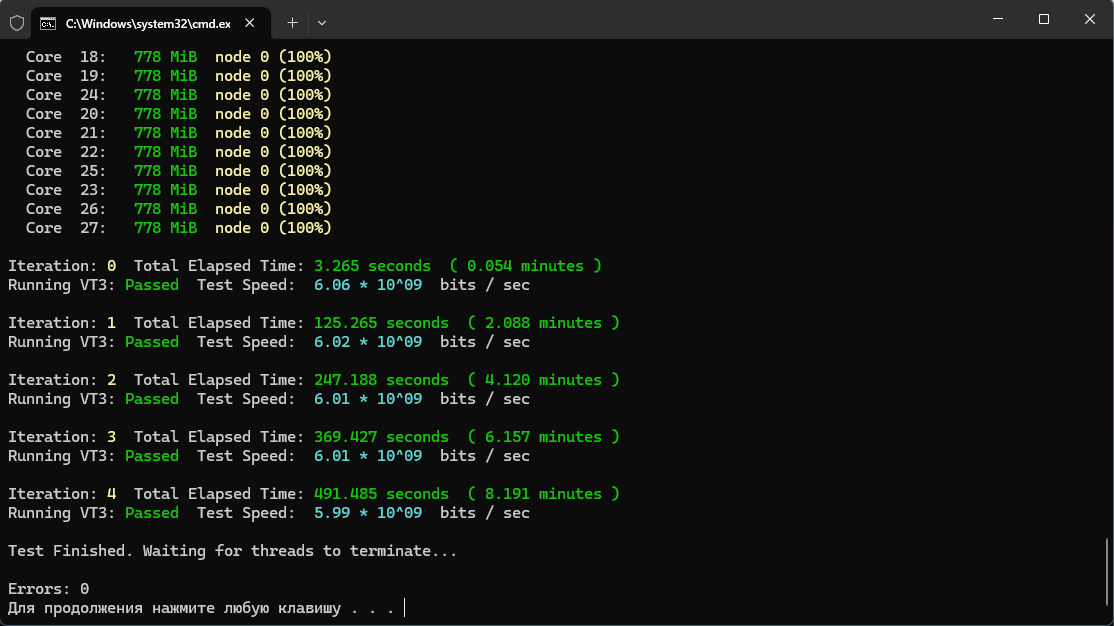Close the cmd.exe tab
1114x626 pixels.
pyautogui.click(x=249, y=23)
